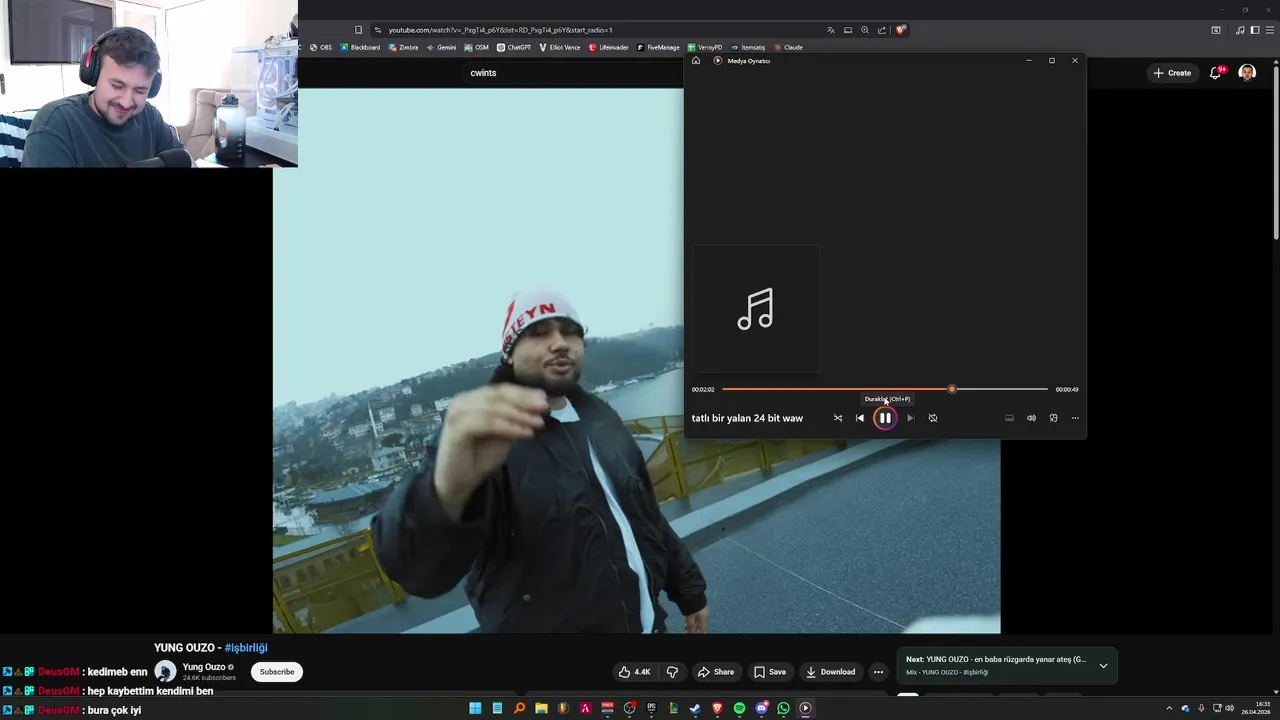Dislike the YouTube video
This screenshot has height=720, width=1280.
672,672
